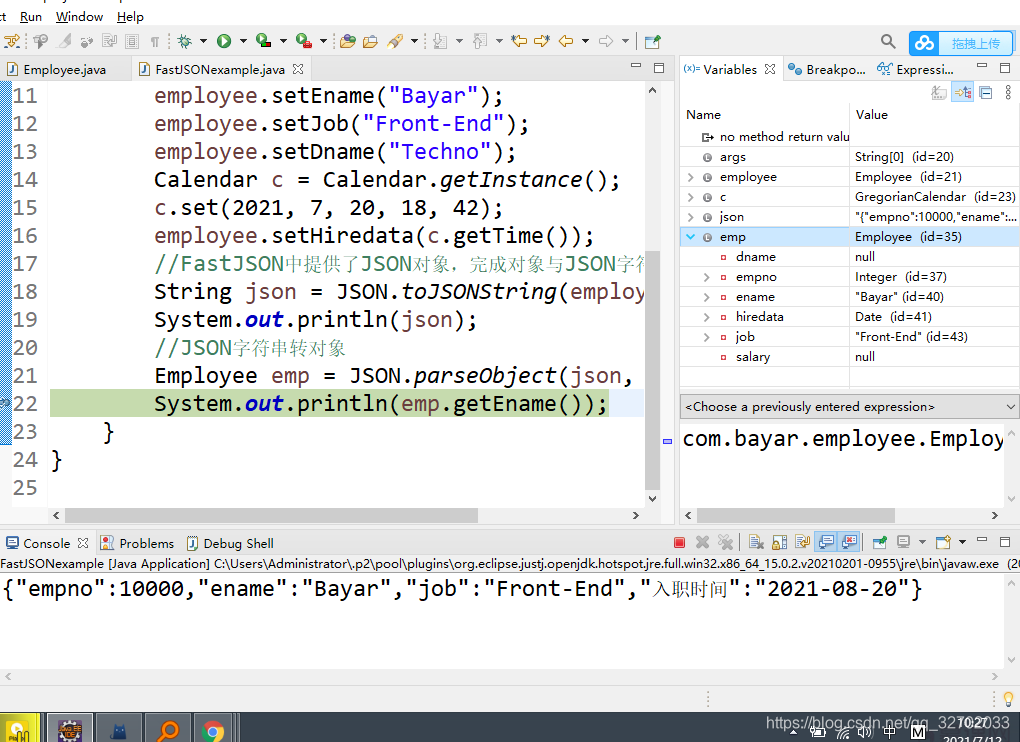This screenshot has width=1020, height=742.
Task: Expand the c GregorianCalendar variable
Action: point(690,197)
